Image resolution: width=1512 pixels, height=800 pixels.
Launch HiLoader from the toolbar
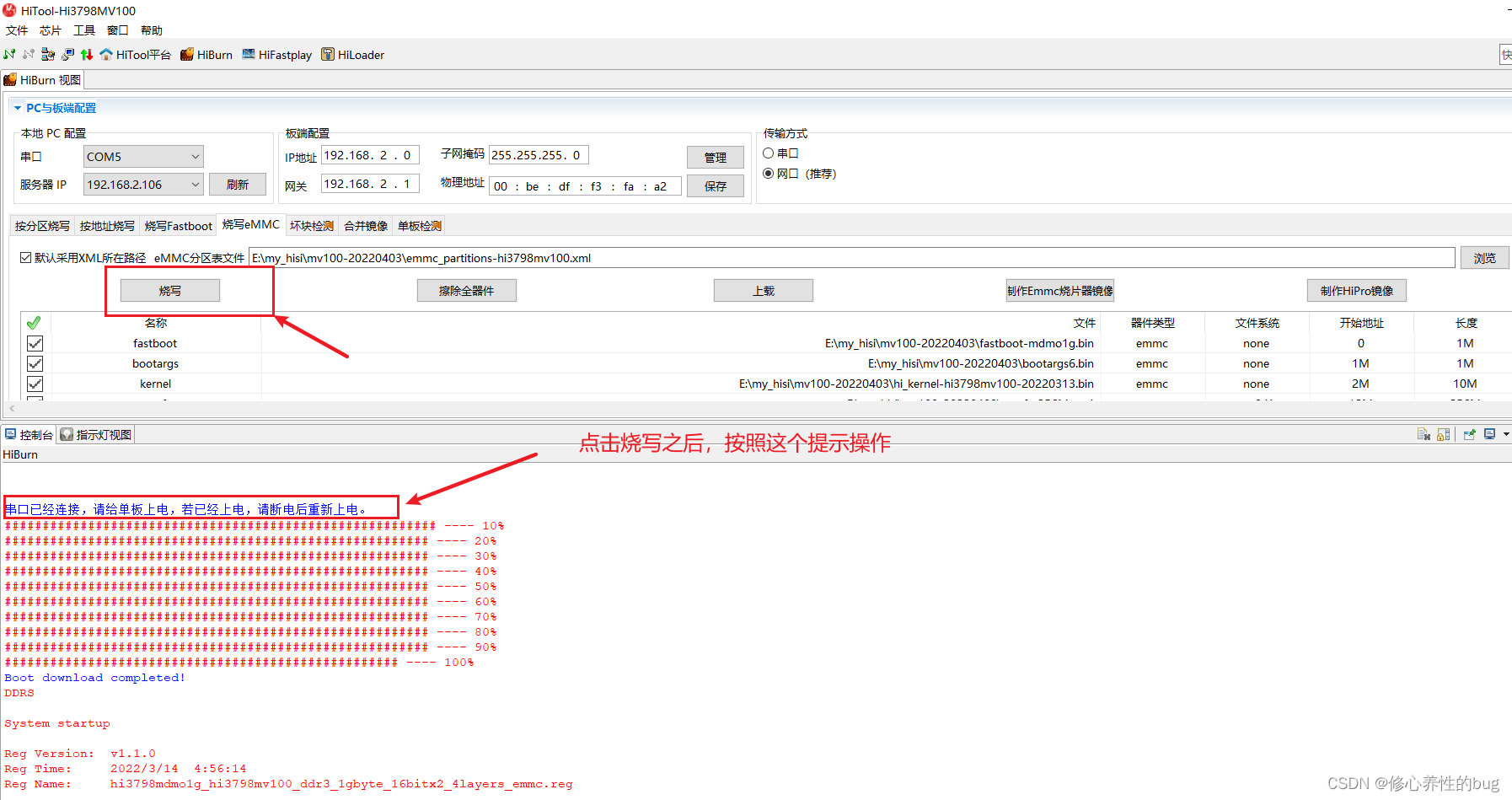click(x=352, y=55)
